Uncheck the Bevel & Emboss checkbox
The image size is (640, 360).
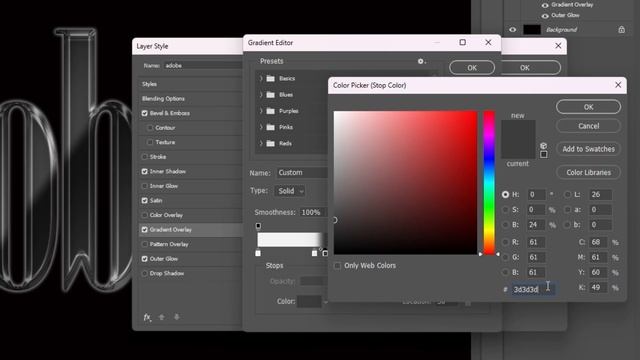coord(144,113)
